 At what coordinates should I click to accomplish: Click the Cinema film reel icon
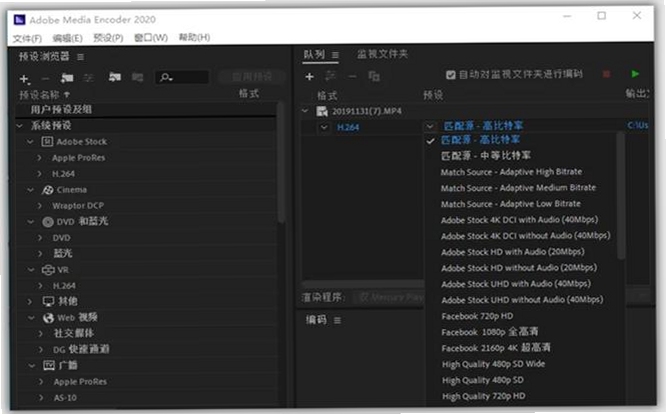click(x=48, y=190)
